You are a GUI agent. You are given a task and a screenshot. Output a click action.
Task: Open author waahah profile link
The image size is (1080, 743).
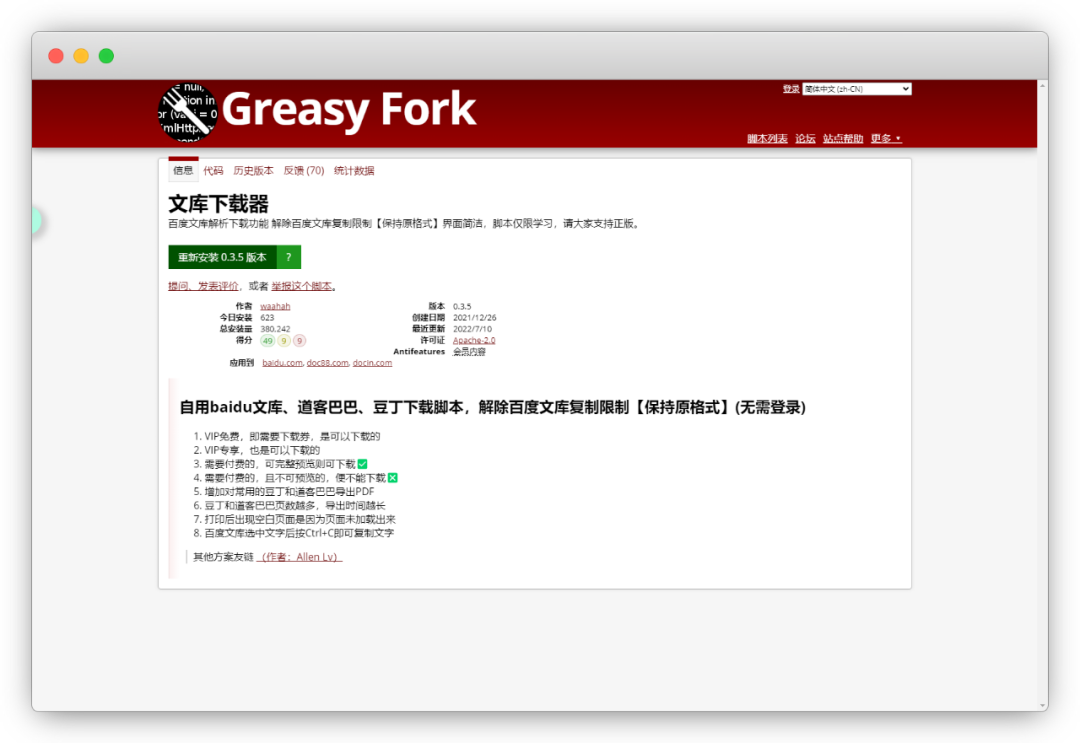[275, 306]
